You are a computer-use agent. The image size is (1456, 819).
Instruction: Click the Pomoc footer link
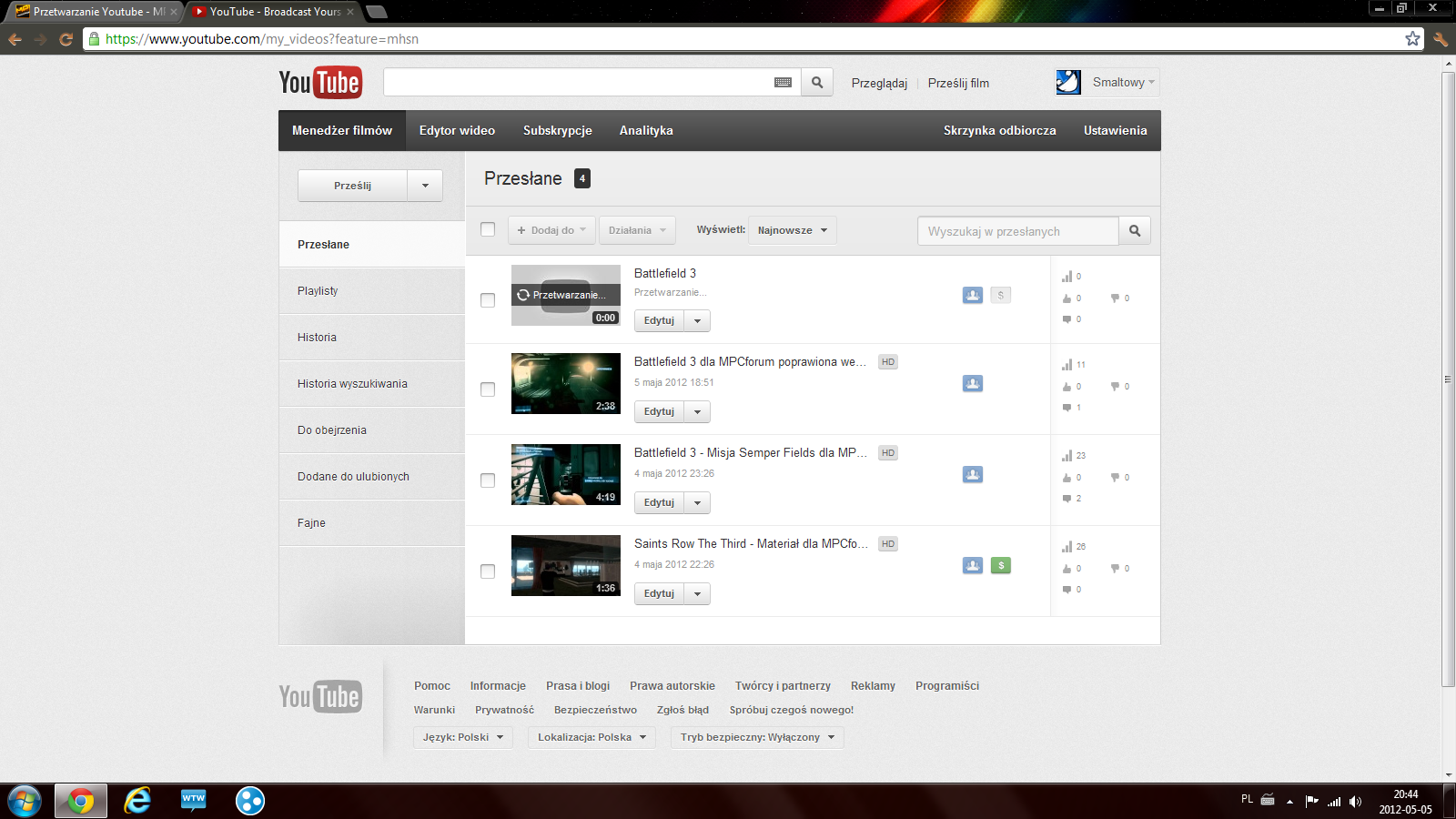point(432,686)
